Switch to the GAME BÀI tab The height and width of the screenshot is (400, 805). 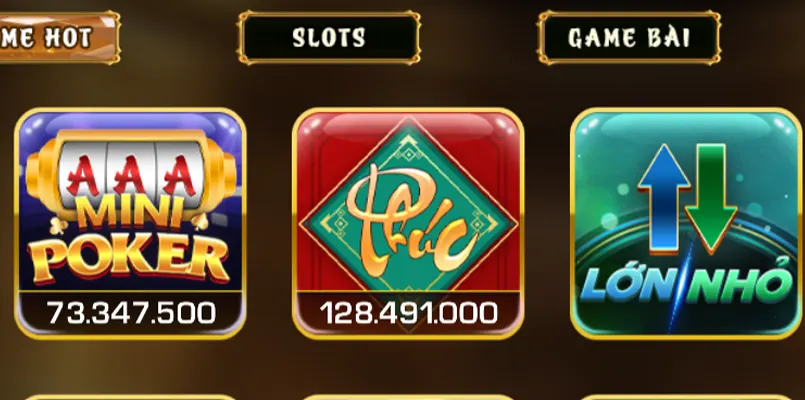coord(629,38)
